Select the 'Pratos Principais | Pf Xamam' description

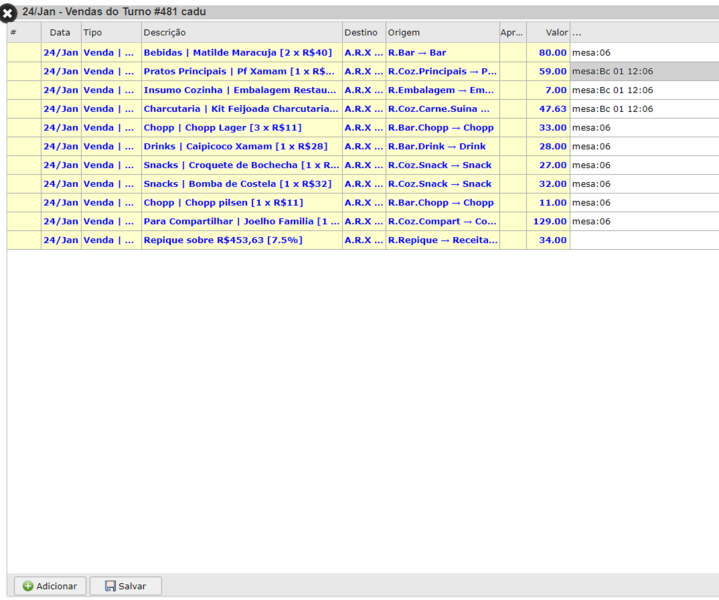point(242,72)
